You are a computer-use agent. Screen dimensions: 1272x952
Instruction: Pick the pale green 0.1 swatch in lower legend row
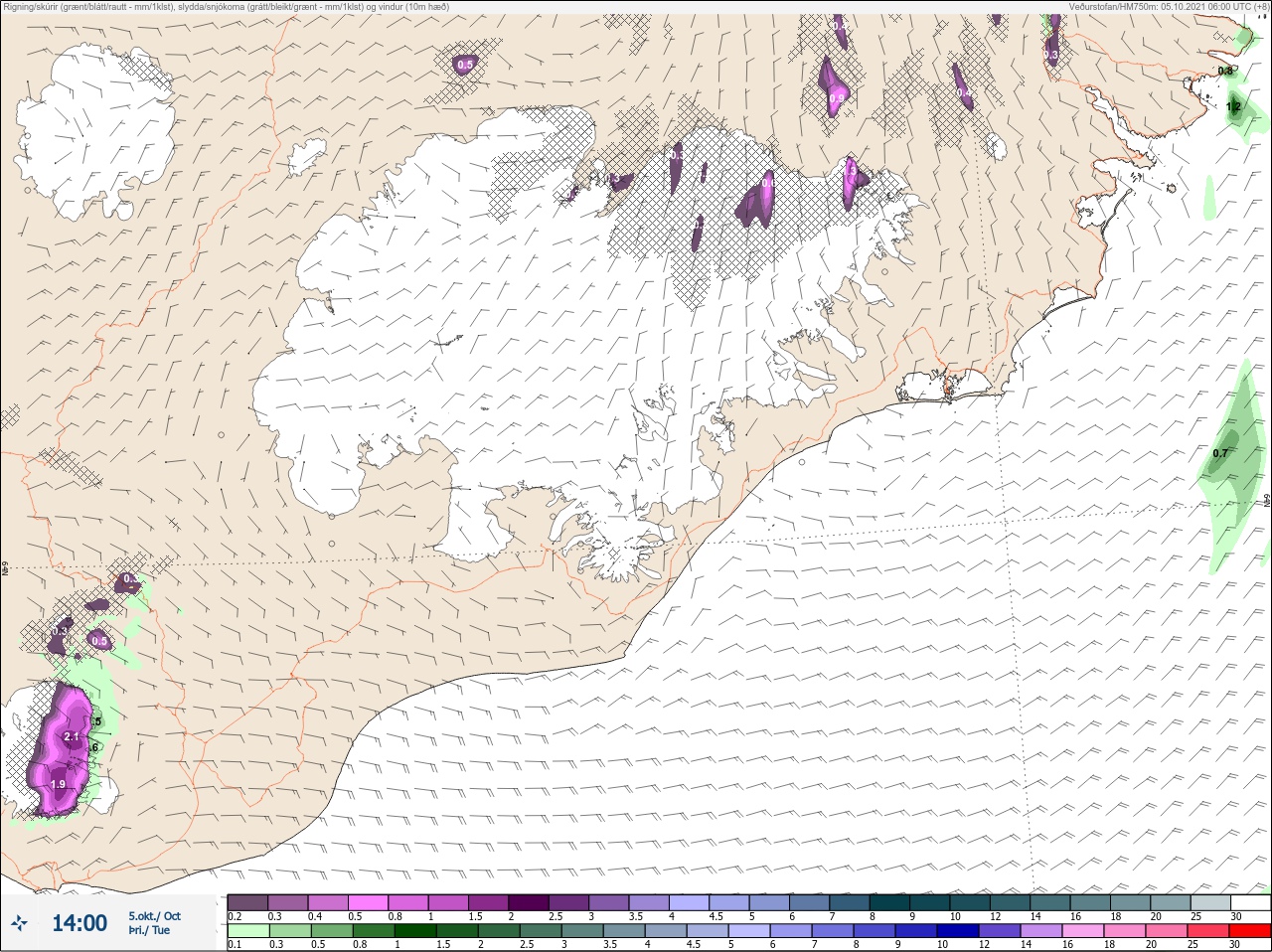[247, 931]
